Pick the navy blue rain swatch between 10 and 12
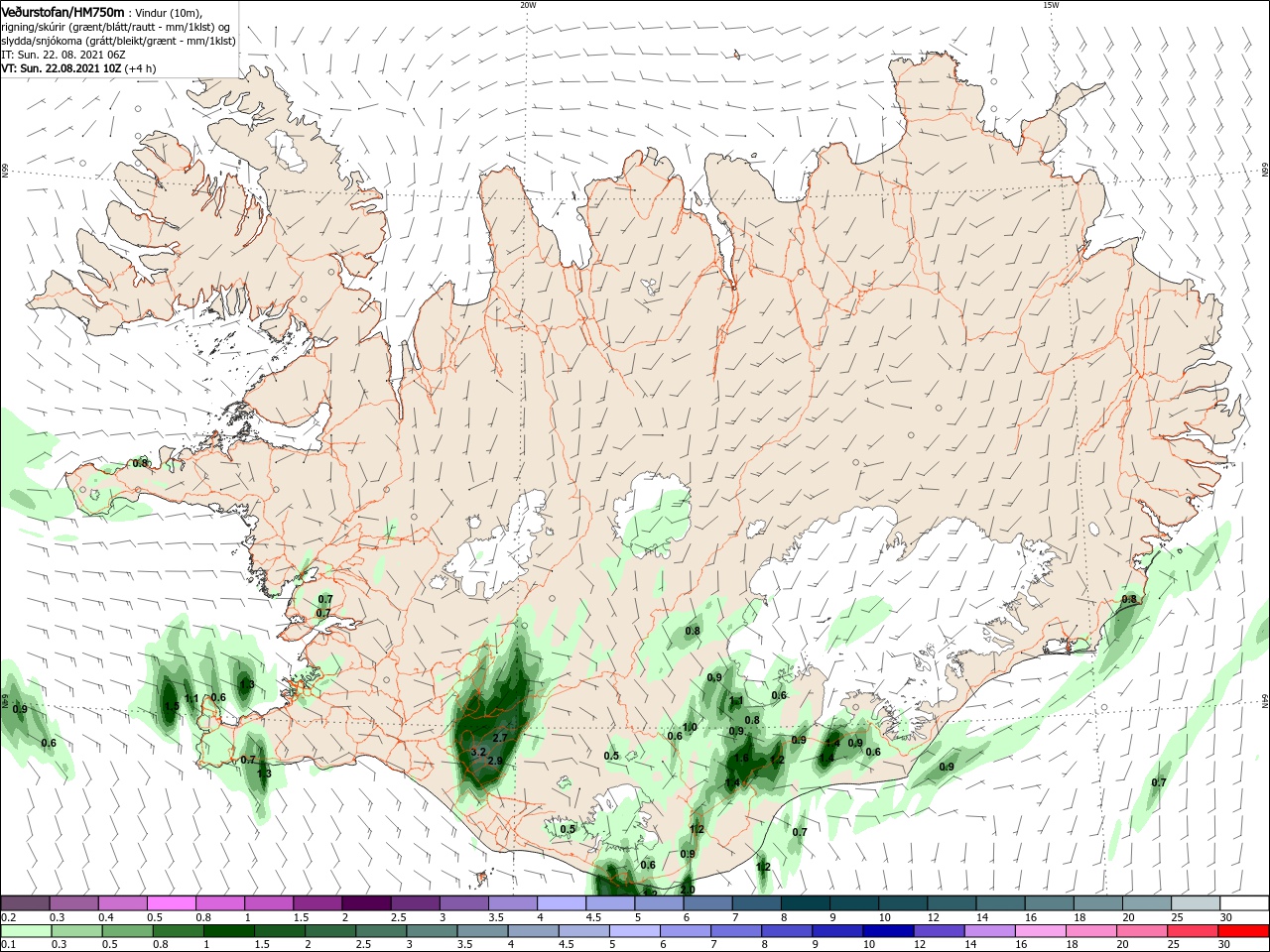 (x=888, y=931)
